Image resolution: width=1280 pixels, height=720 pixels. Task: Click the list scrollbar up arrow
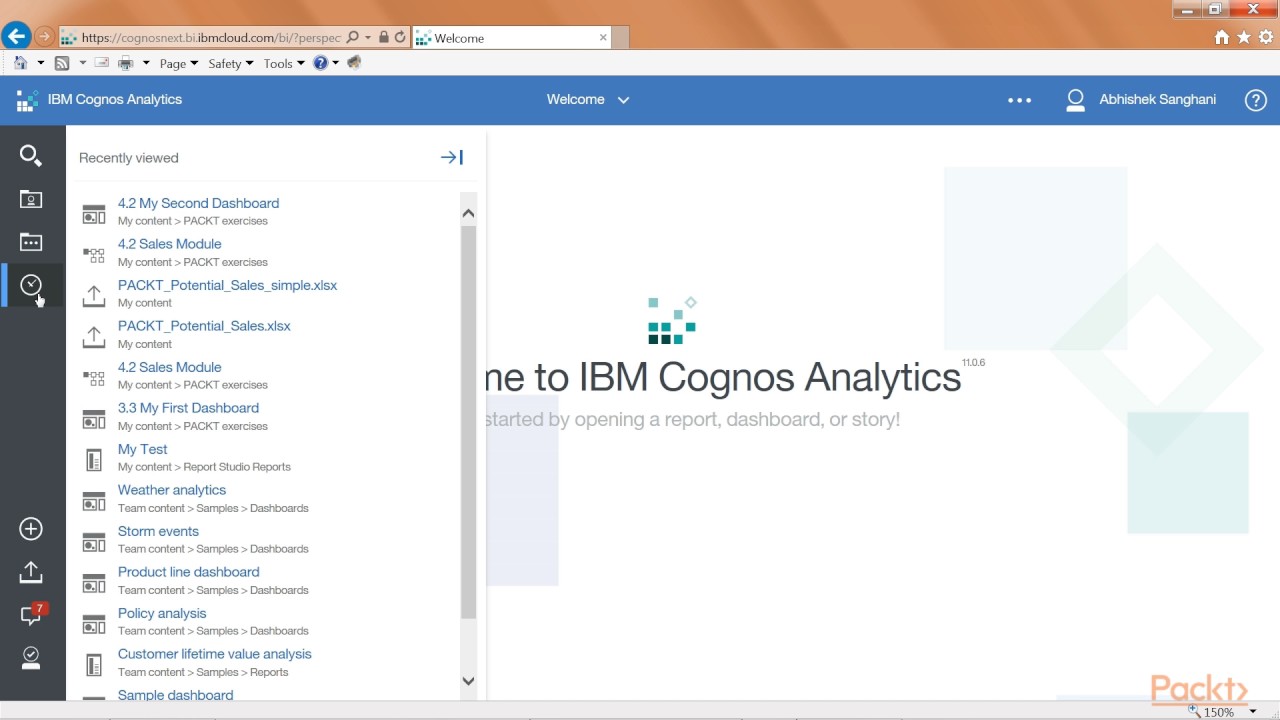point(468,213)
